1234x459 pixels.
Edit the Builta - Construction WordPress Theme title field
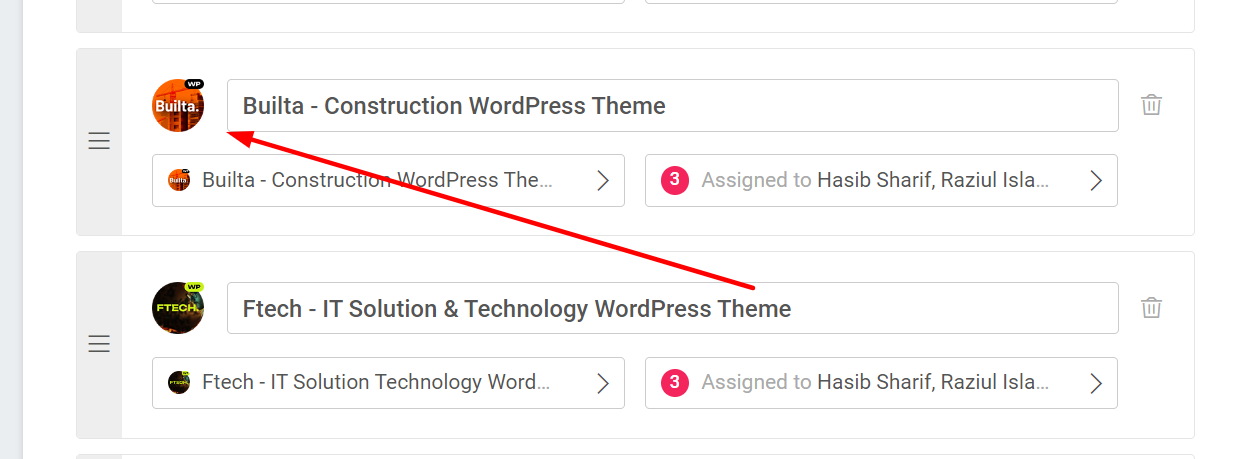pos(673,105)
